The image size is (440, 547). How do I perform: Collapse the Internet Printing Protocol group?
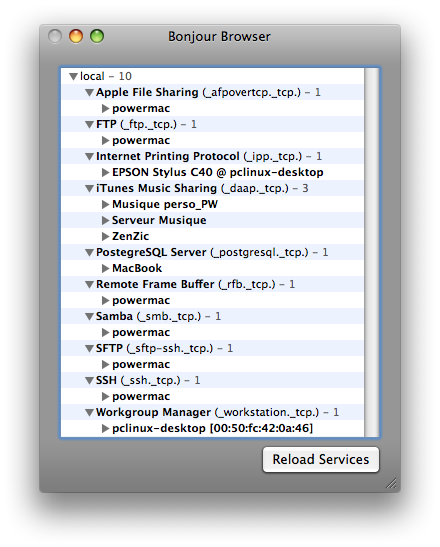[89, 157]
